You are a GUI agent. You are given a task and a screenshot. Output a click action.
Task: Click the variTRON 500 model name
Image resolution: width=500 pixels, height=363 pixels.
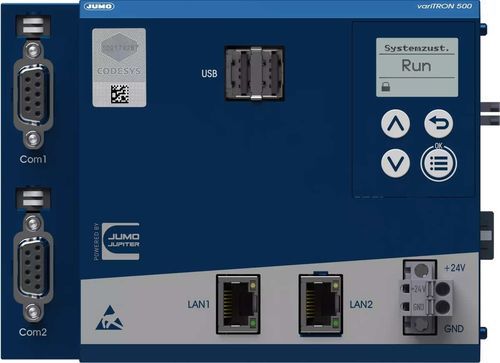tap(444, 6)
